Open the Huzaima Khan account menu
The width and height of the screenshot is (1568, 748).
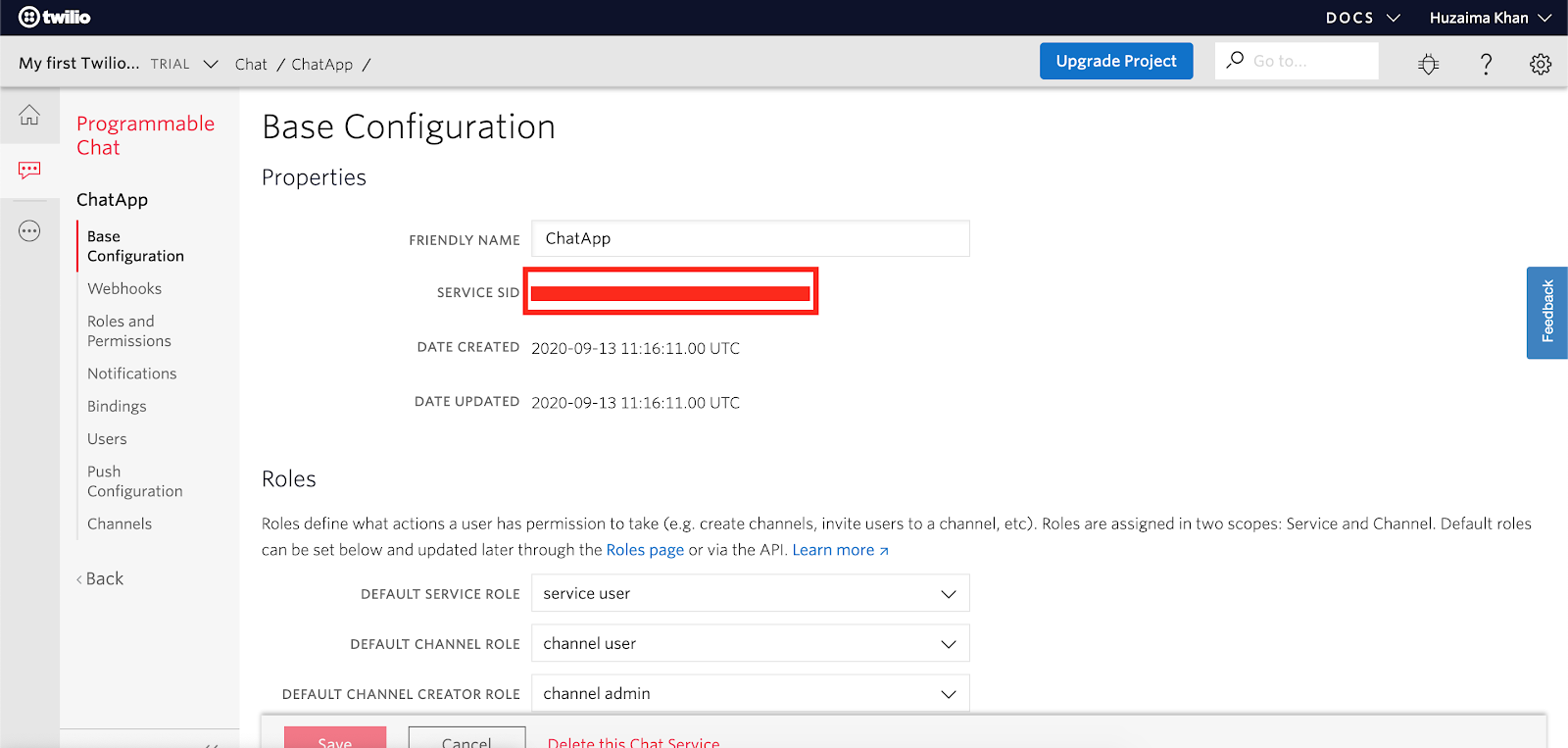[x=1490, y=18]
